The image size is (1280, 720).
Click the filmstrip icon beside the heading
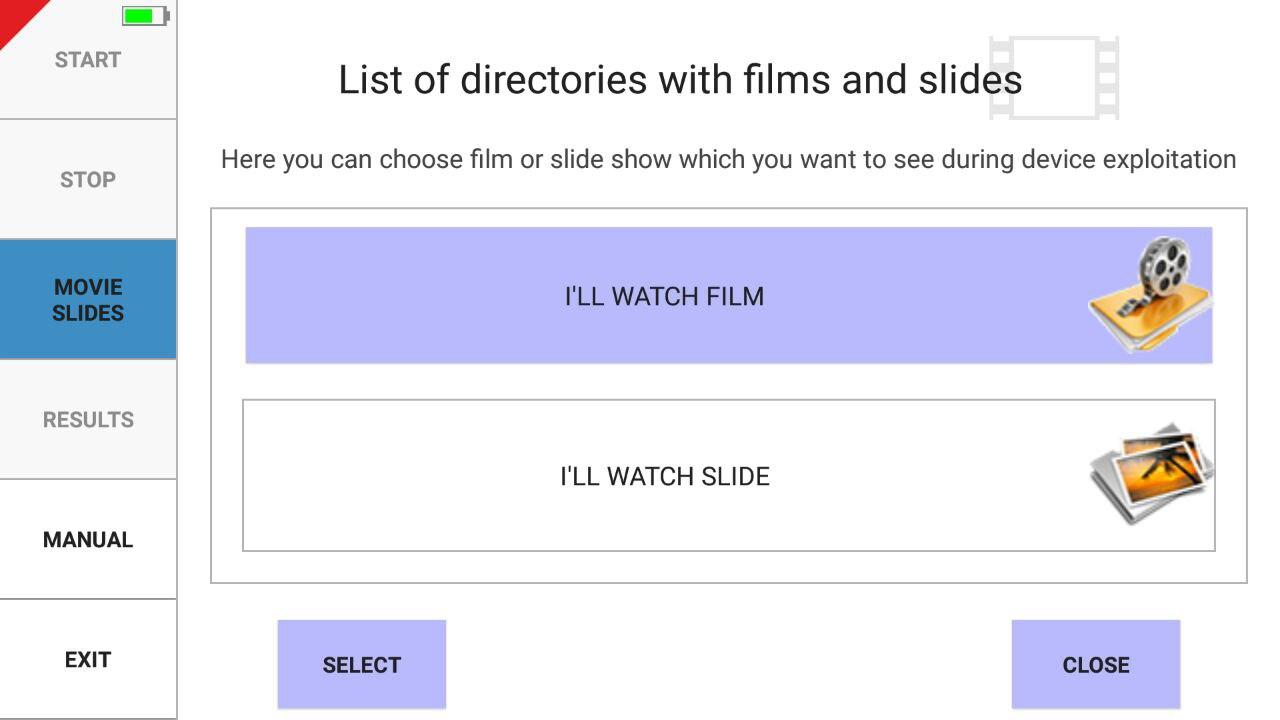click(1054, 78)
